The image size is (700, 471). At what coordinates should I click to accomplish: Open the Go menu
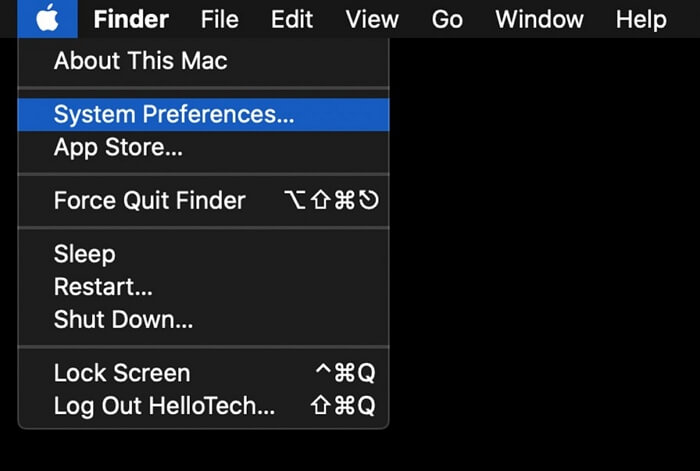coord(447,19)
